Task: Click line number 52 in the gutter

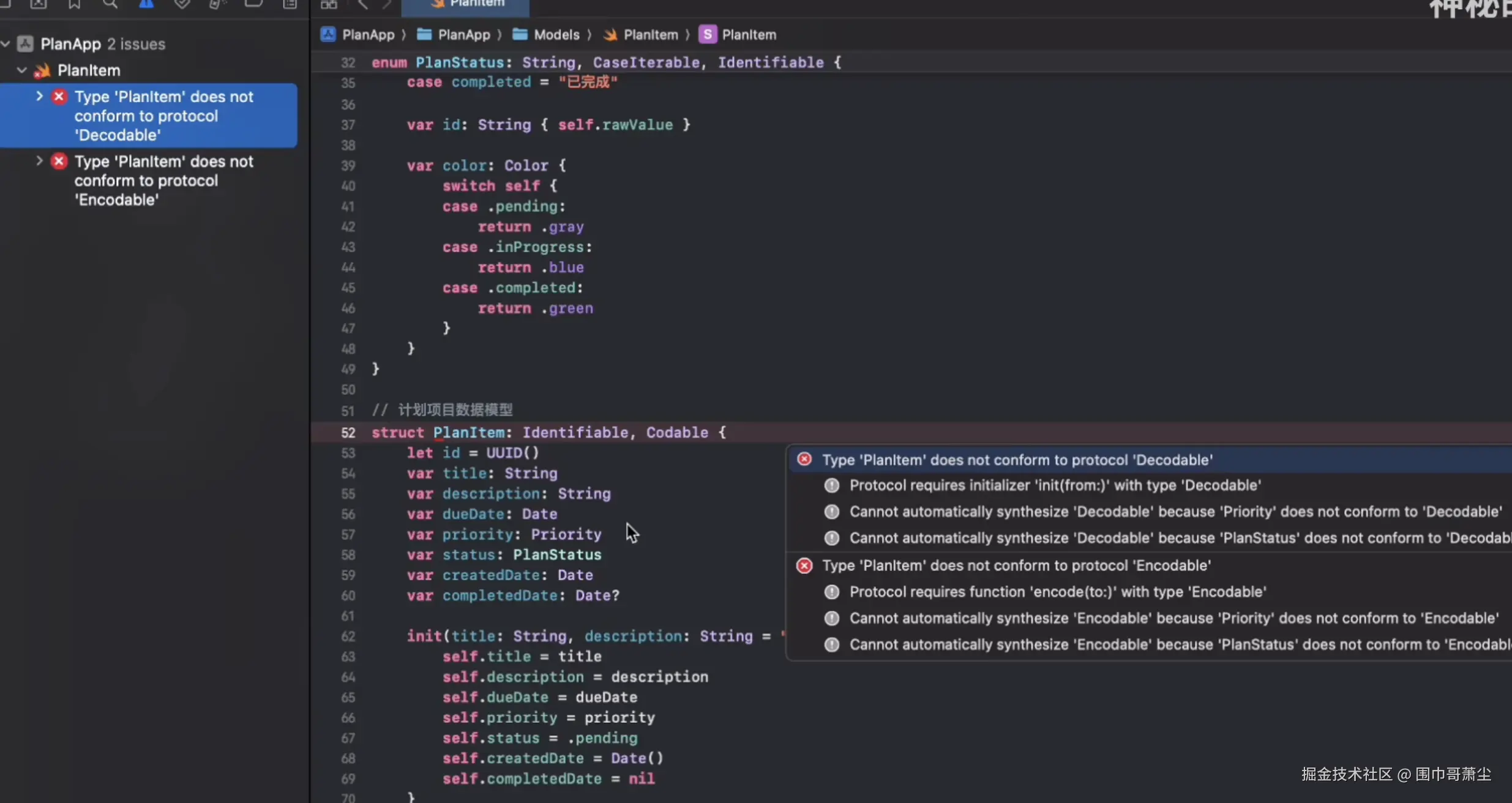Action: pos(348,433)
